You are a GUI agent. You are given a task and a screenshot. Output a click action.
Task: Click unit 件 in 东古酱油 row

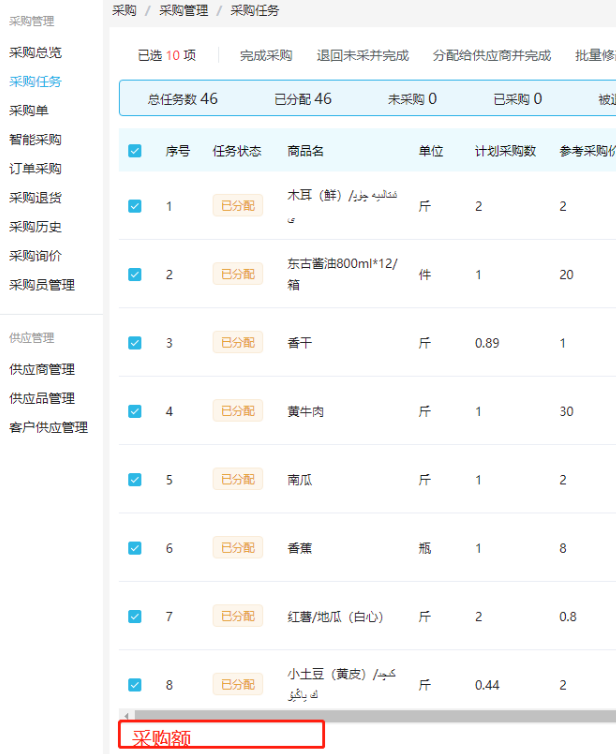(425, 275)
